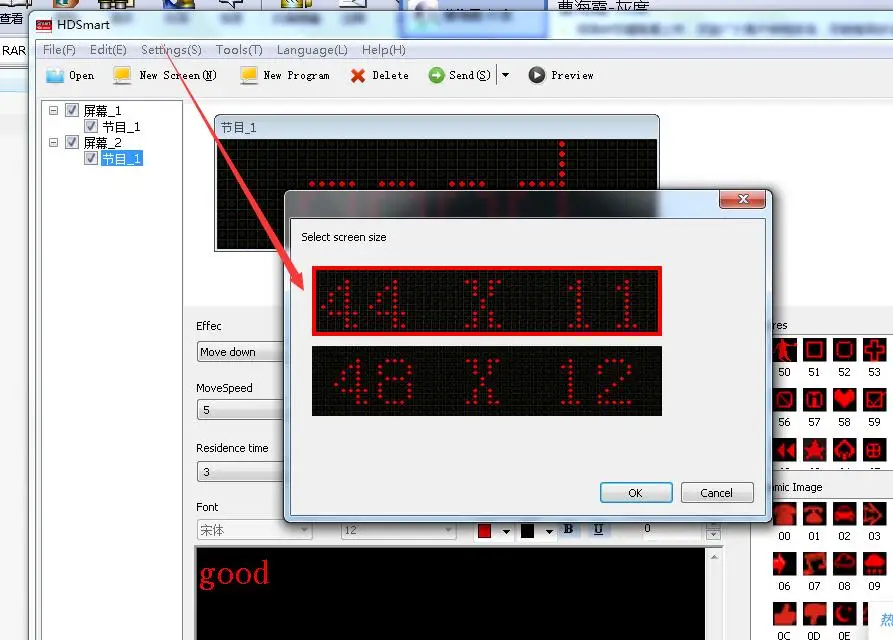This screenshot has height=640, width=893.
Task: Open the Language menu
Action: [312, 50]
